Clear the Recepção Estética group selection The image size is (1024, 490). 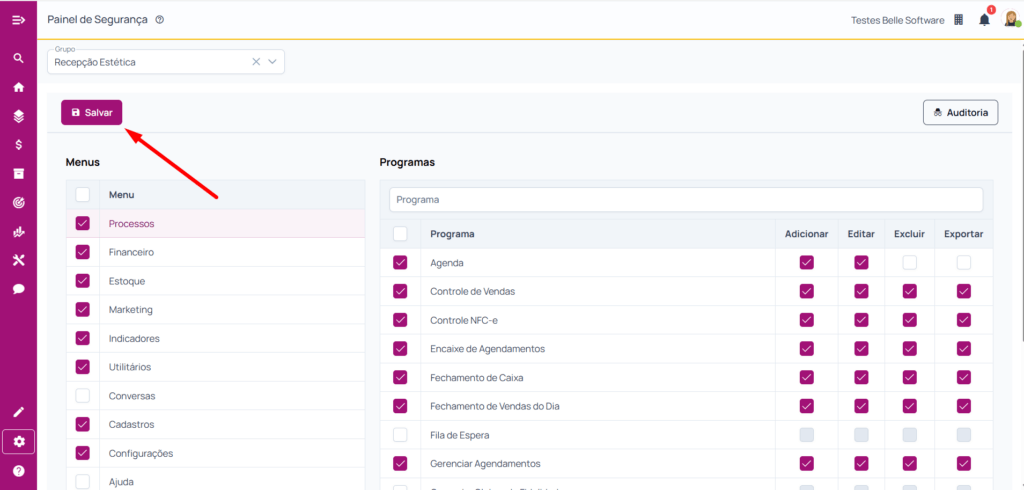pyautogui.click(x=255, y=62)
